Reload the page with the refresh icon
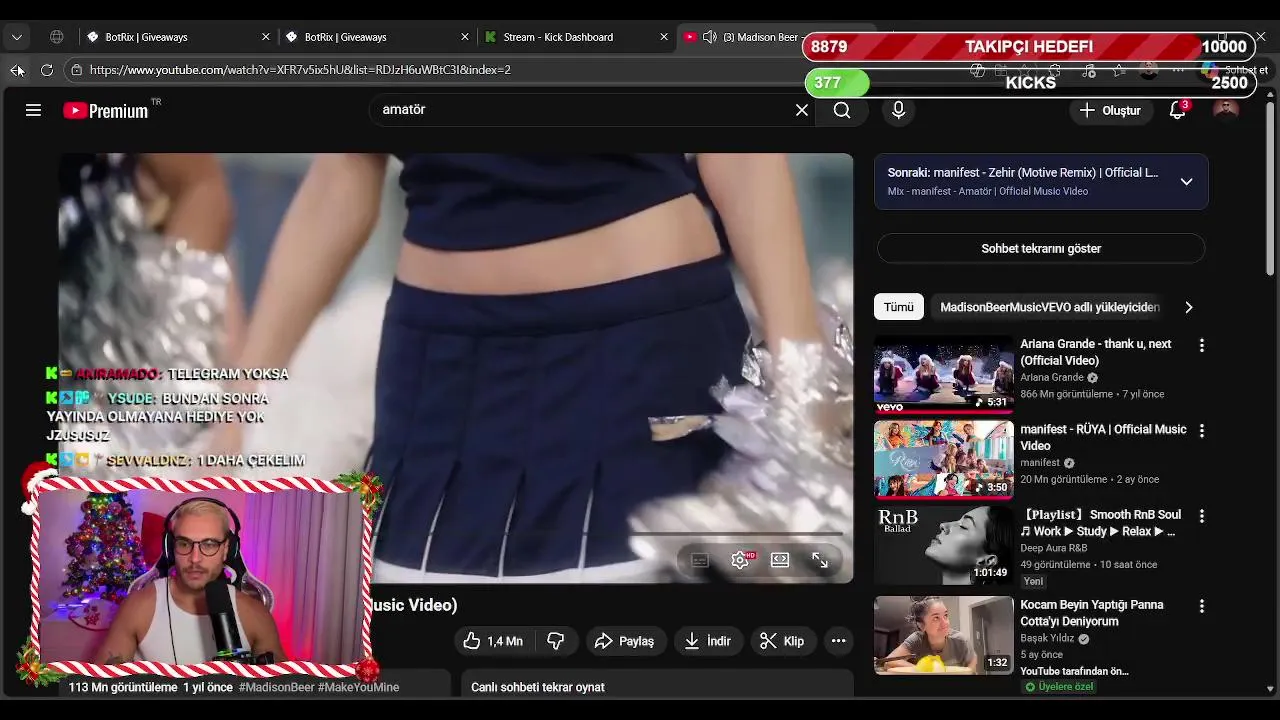Screen dimensions: 1280x720 [x=47, y=70]
